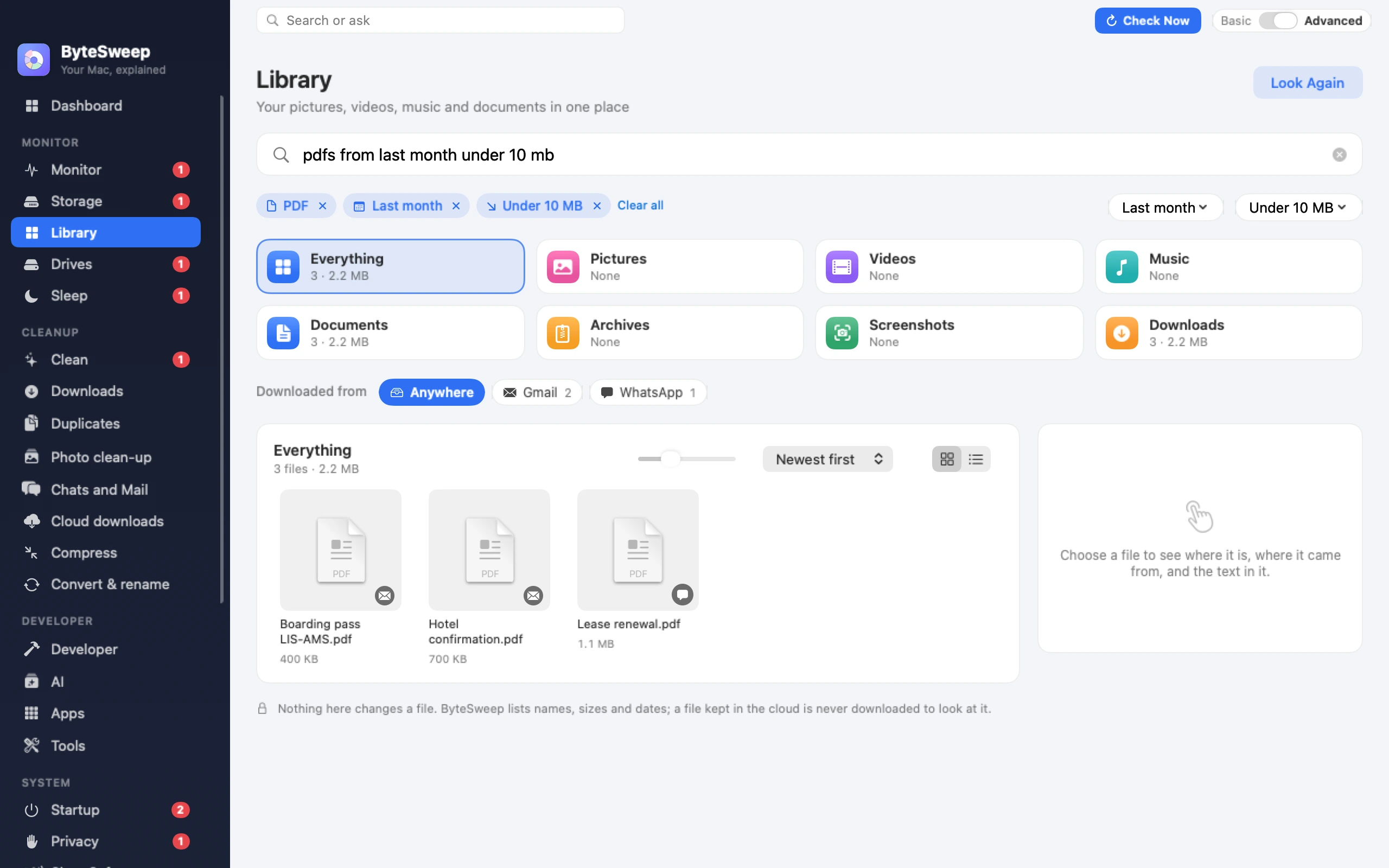
Task: Filter downloads by Anywhere
Action: tap(432, 392)
